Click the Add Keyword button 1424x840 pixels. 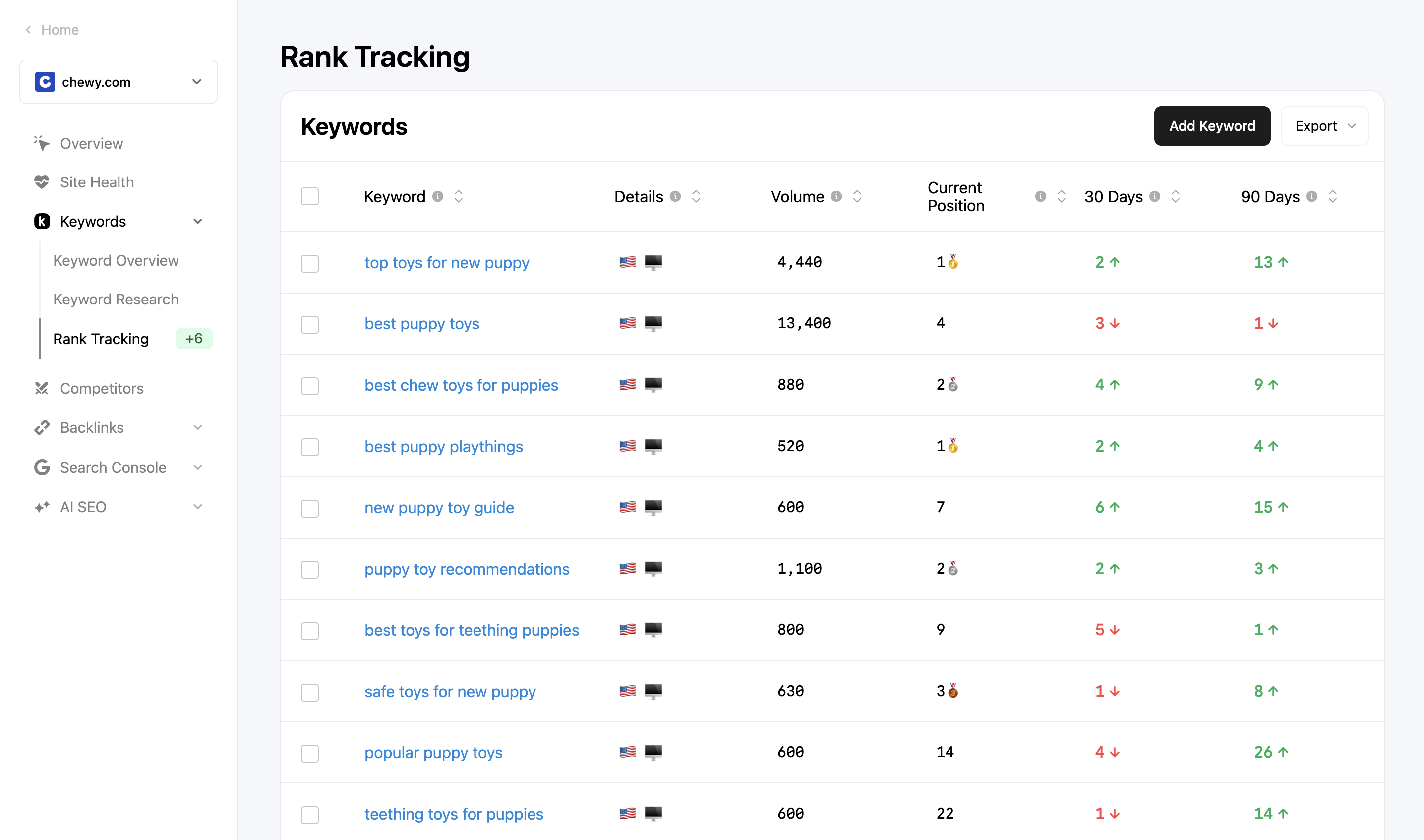point(1212,126)
